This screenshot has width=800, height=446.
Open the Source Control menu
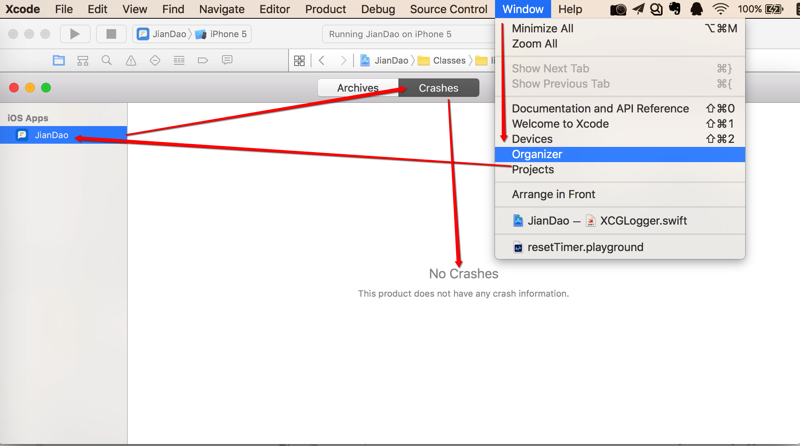point(448,9)
